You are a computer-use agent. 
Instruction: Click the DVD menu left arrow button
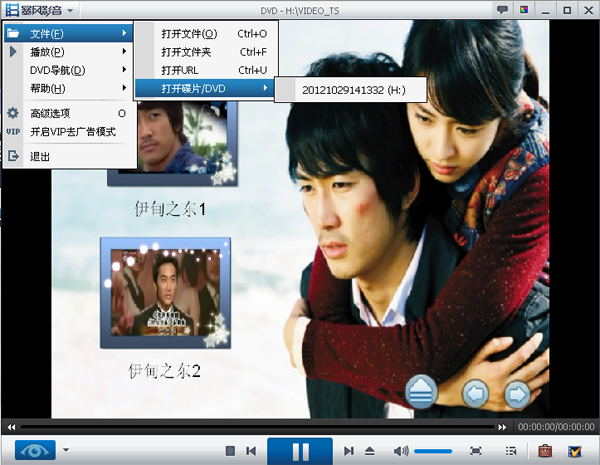point(476,393)
